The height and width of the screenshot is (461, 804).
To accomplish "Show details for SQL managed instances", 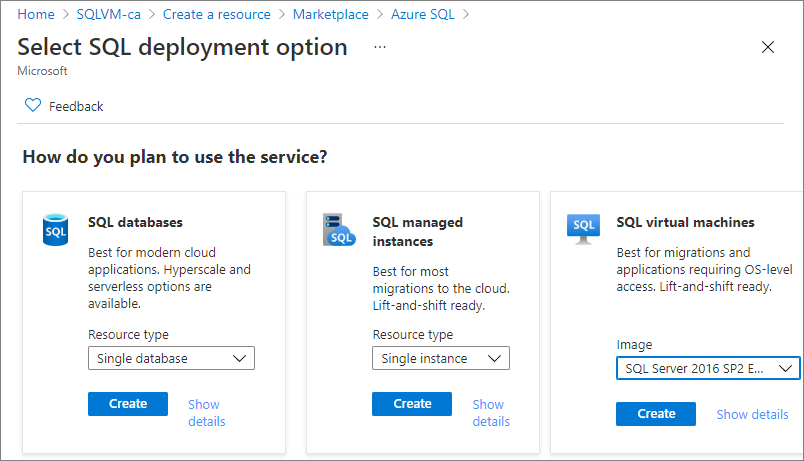I will coord(491,413).
